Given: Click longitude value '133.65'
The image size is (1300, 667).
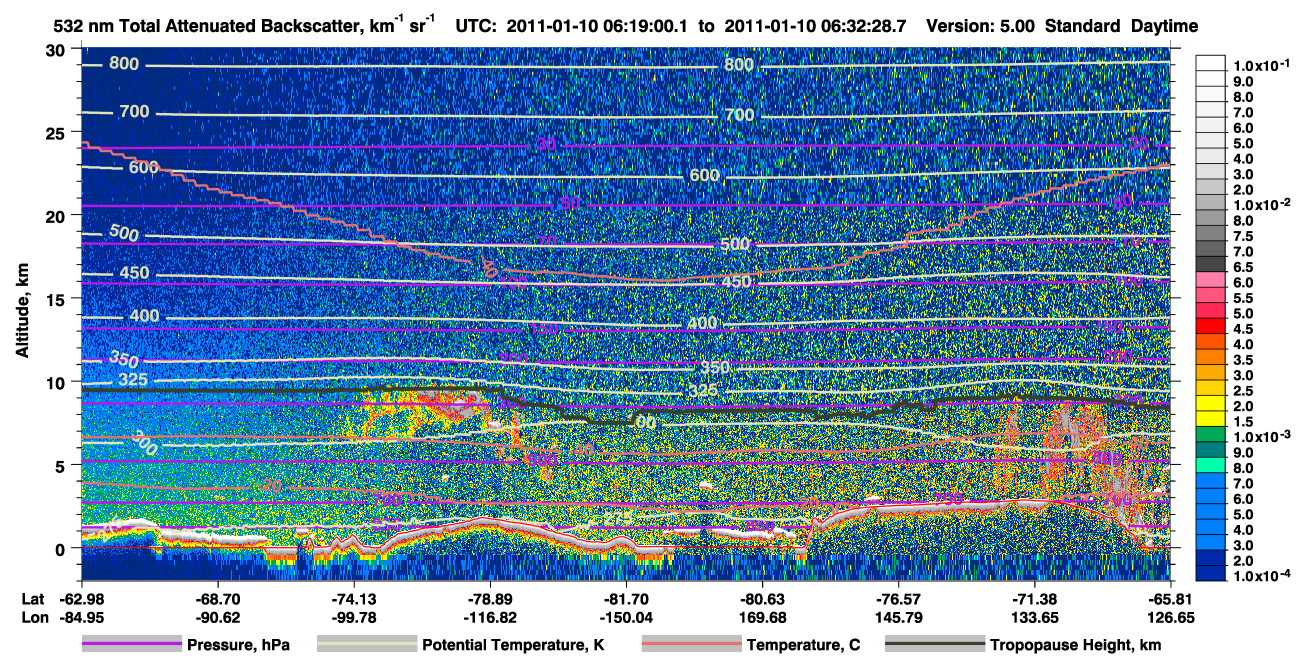Looking at the screenshot, I should (1034, 617).
